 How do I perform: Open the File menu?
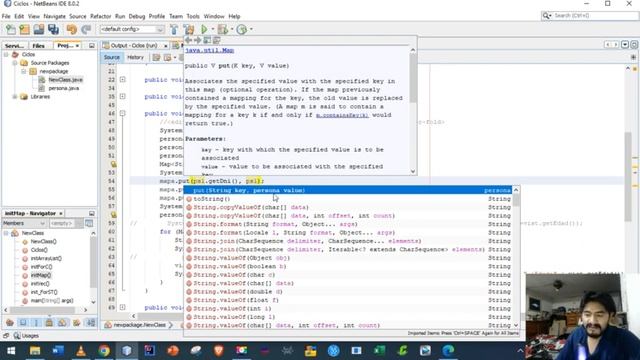pos(6,16)
